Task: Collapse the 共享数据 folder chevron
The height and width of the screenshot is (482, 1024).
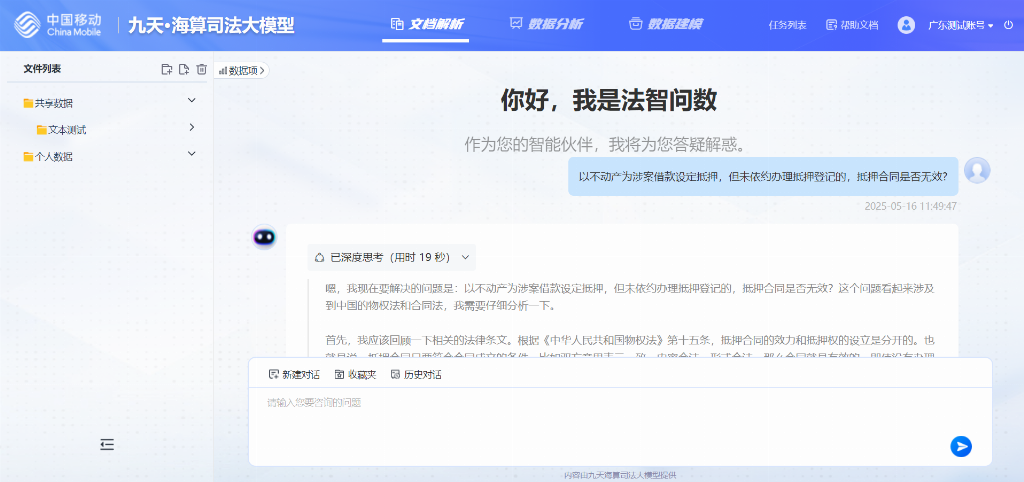Action: [x=192, y=100]
